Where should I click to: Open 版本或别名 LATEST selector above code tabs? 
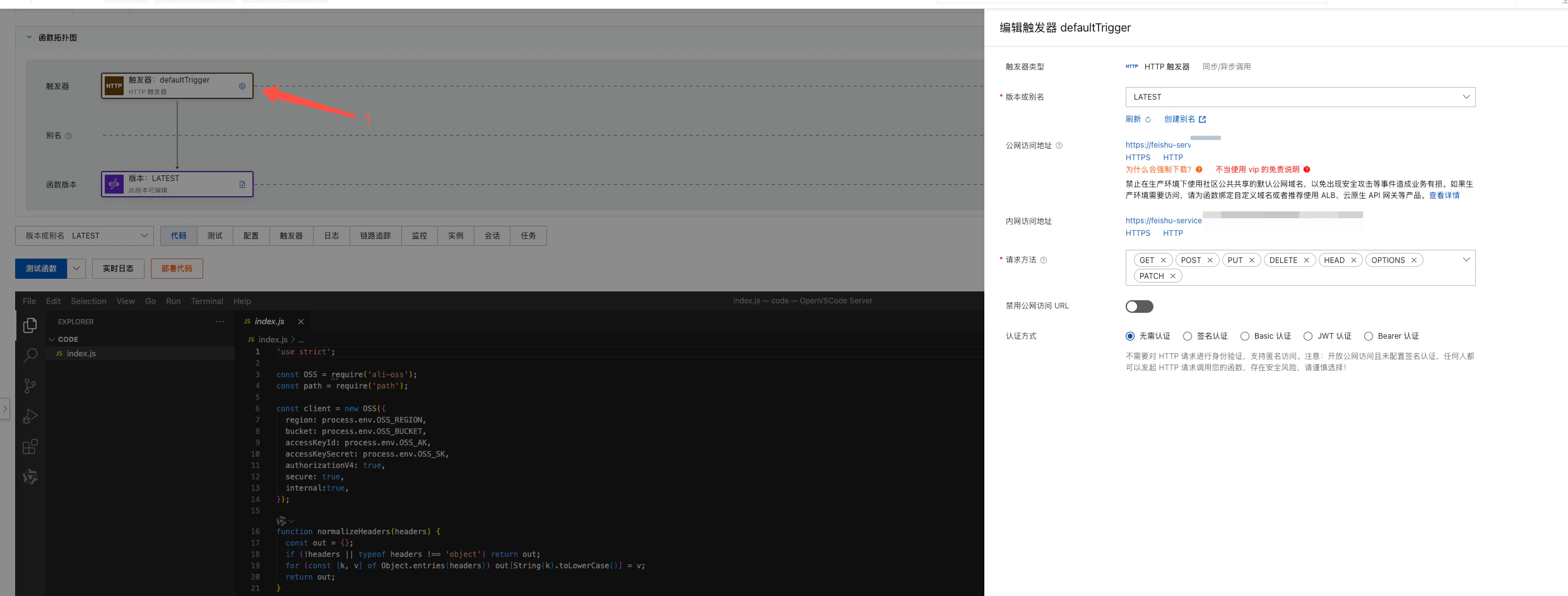[x=85, y=236]
